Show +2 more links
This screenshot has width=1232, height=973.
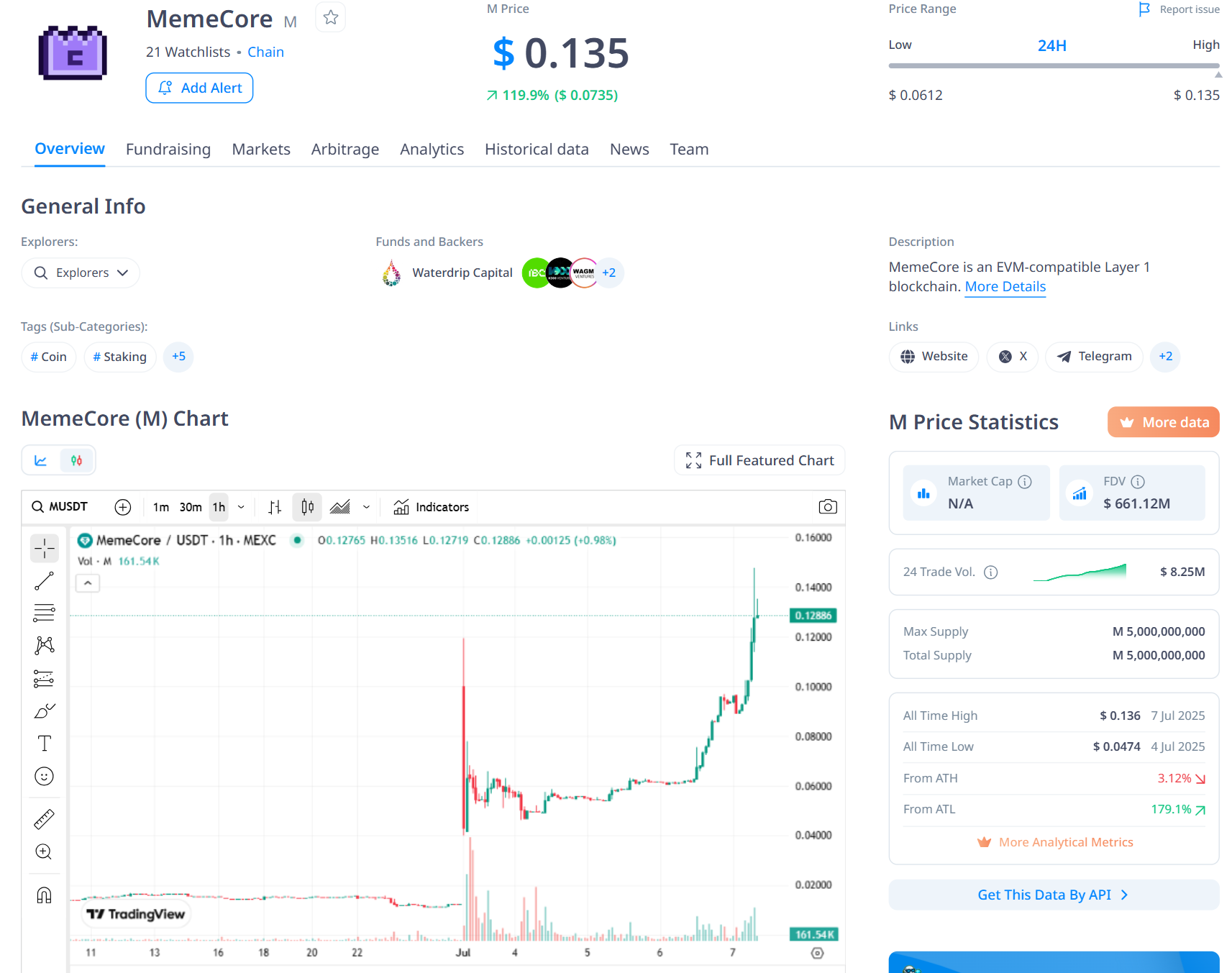(1165, 357)
